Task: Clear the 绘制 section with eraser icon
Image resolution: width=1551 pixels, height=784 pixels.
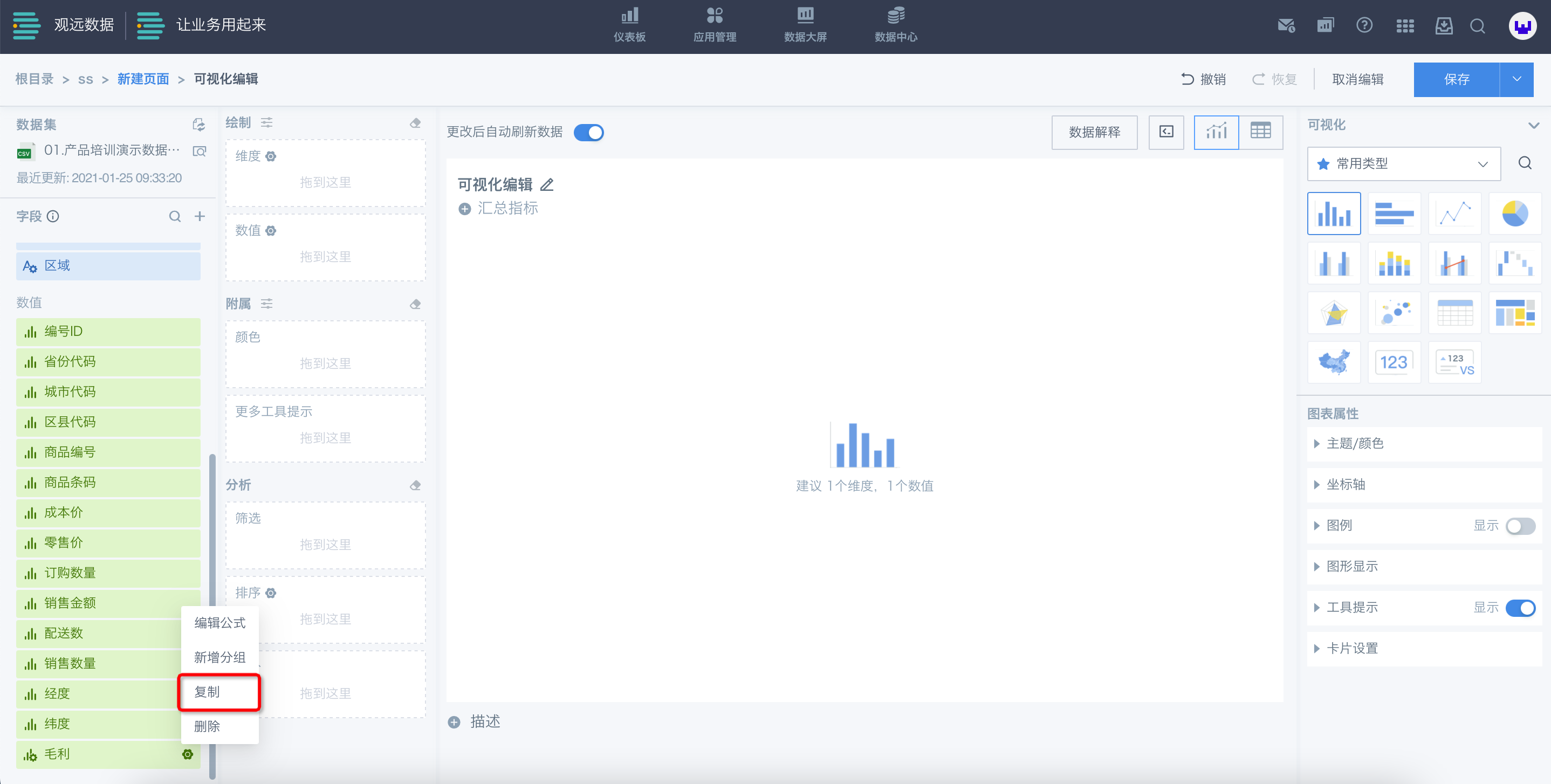Action: pyautogui.click(x=415, y=123)
